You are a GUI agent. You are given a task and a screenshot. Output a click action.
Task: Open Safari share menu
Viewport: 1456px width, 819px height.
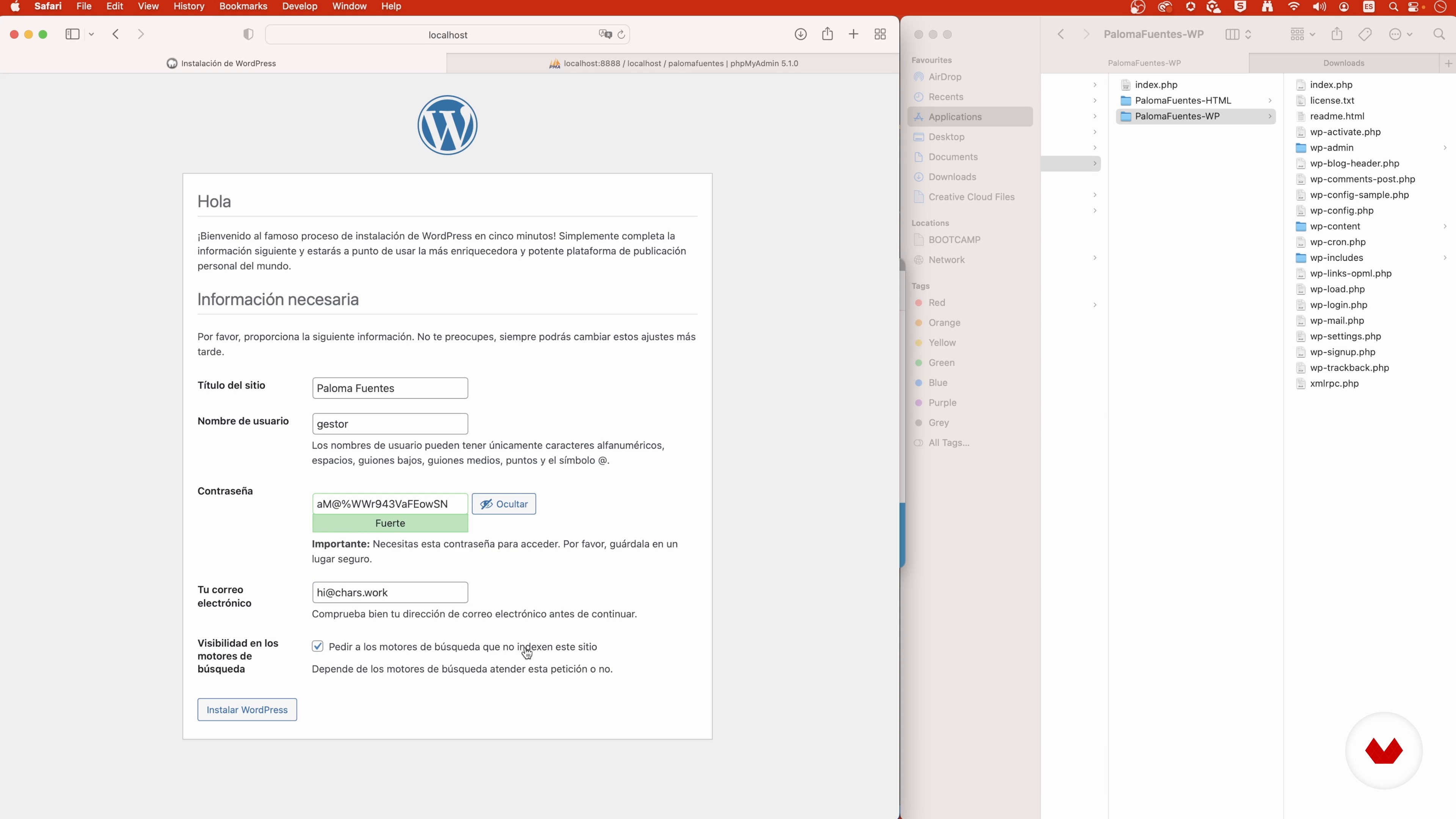click(827, 34)
